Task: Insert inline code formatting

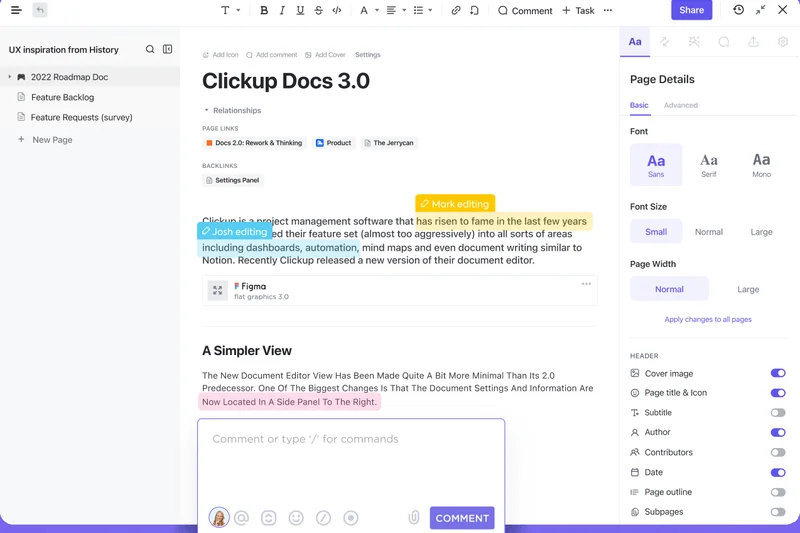Action: pos(337,10)
